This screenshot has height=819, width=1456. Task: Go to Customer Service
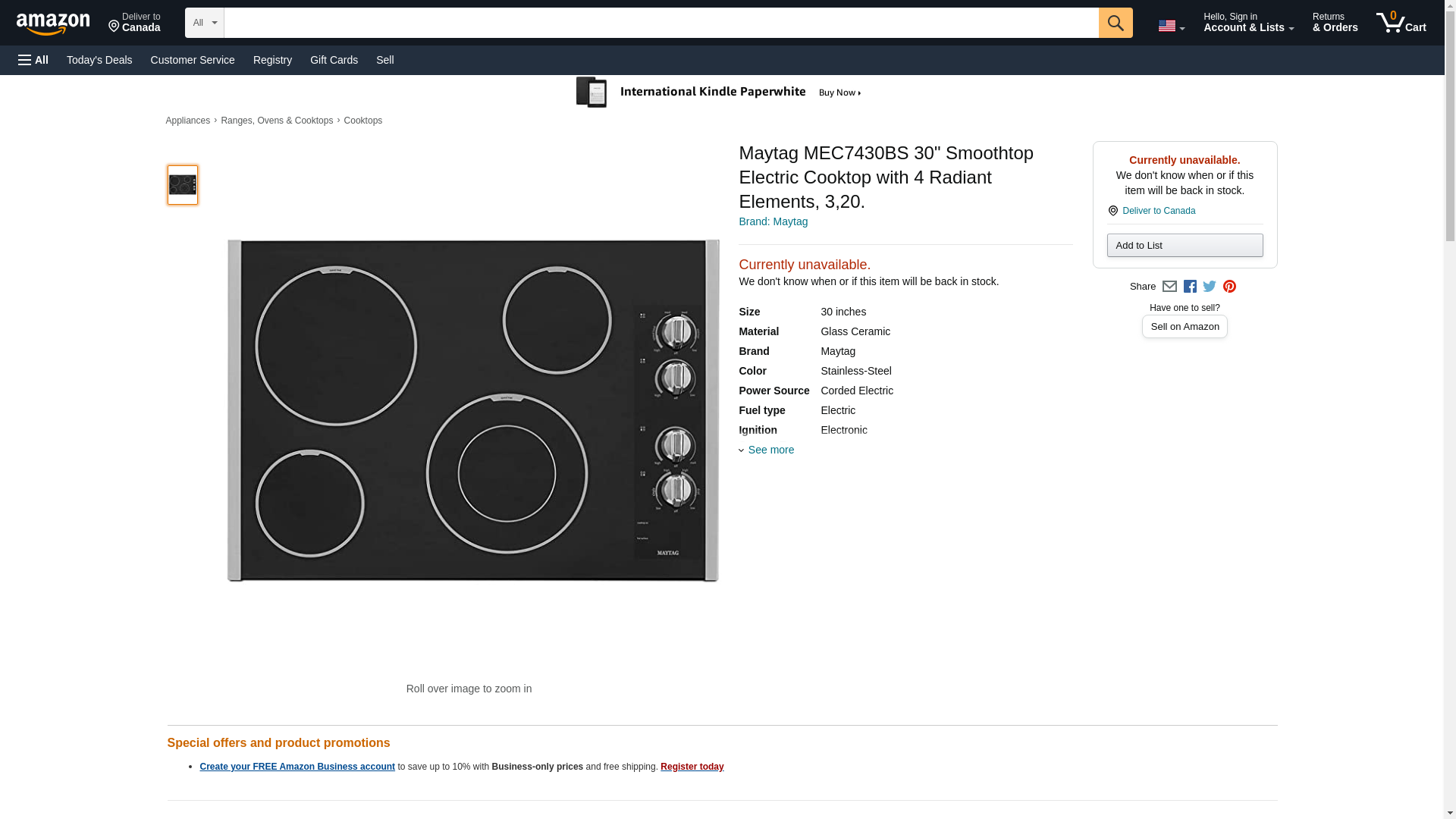[x=193, y=60]
